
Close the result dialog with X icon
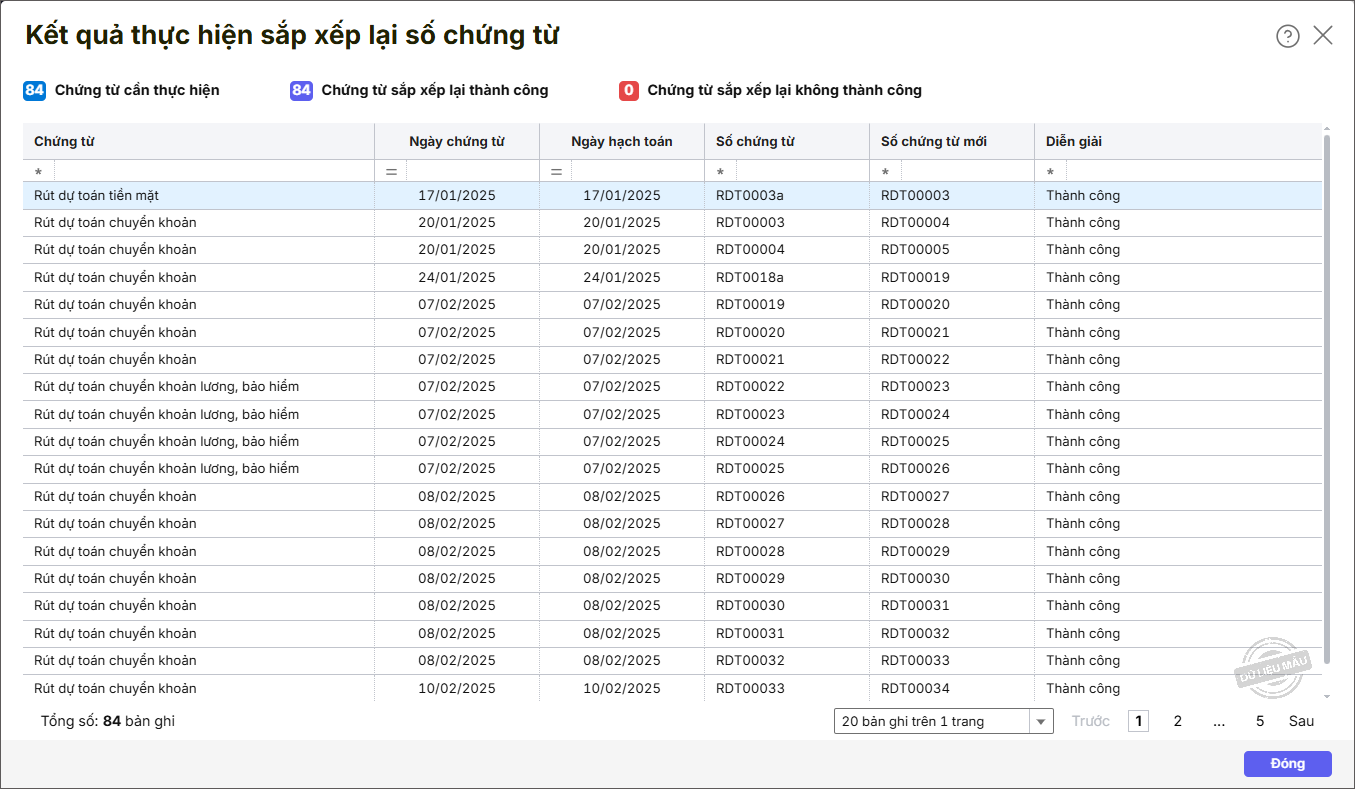[1323, 36]
